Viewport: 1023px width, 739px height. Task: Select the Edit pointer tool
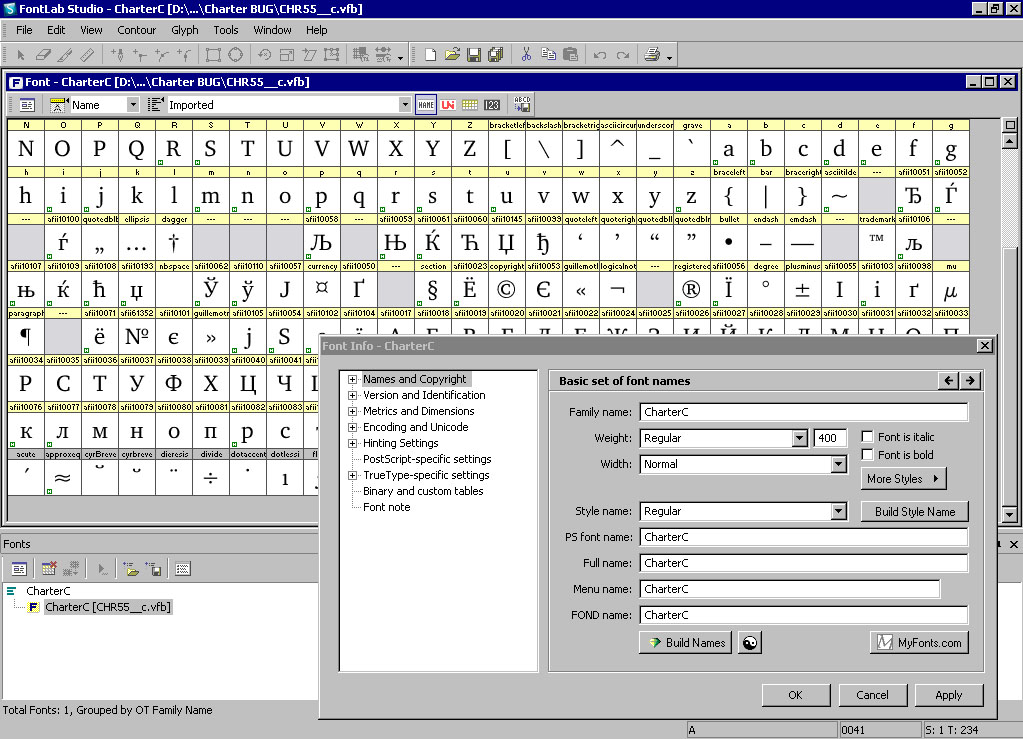pyautogui.click(x=21, y=55)
